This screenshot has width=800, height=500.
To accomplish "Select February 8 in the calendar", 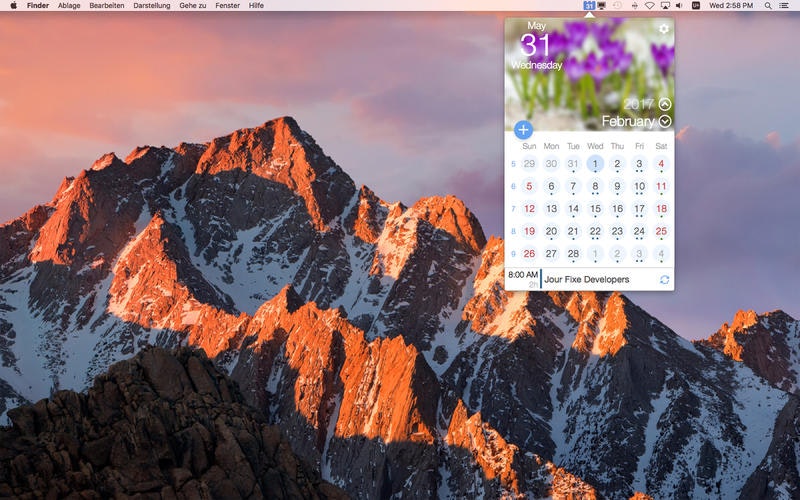I will 595,186.
